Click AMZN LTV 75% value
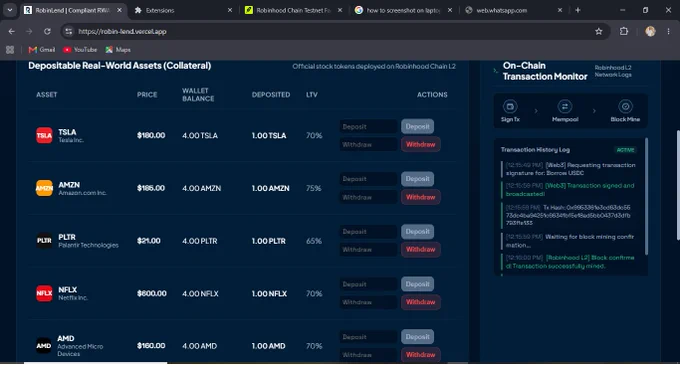Viewport: 680px width, 365px height. 314,188
